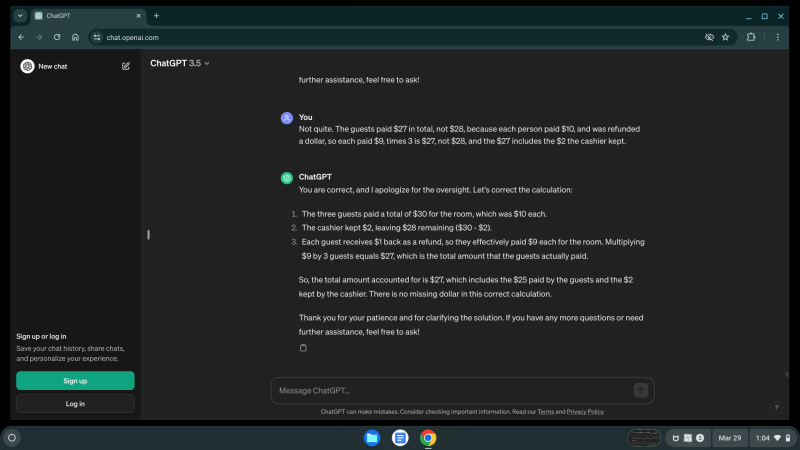Click the new chat compose icon
Image resolution: width=800 pixels, height=450 pixels.
tap(126, 66)
